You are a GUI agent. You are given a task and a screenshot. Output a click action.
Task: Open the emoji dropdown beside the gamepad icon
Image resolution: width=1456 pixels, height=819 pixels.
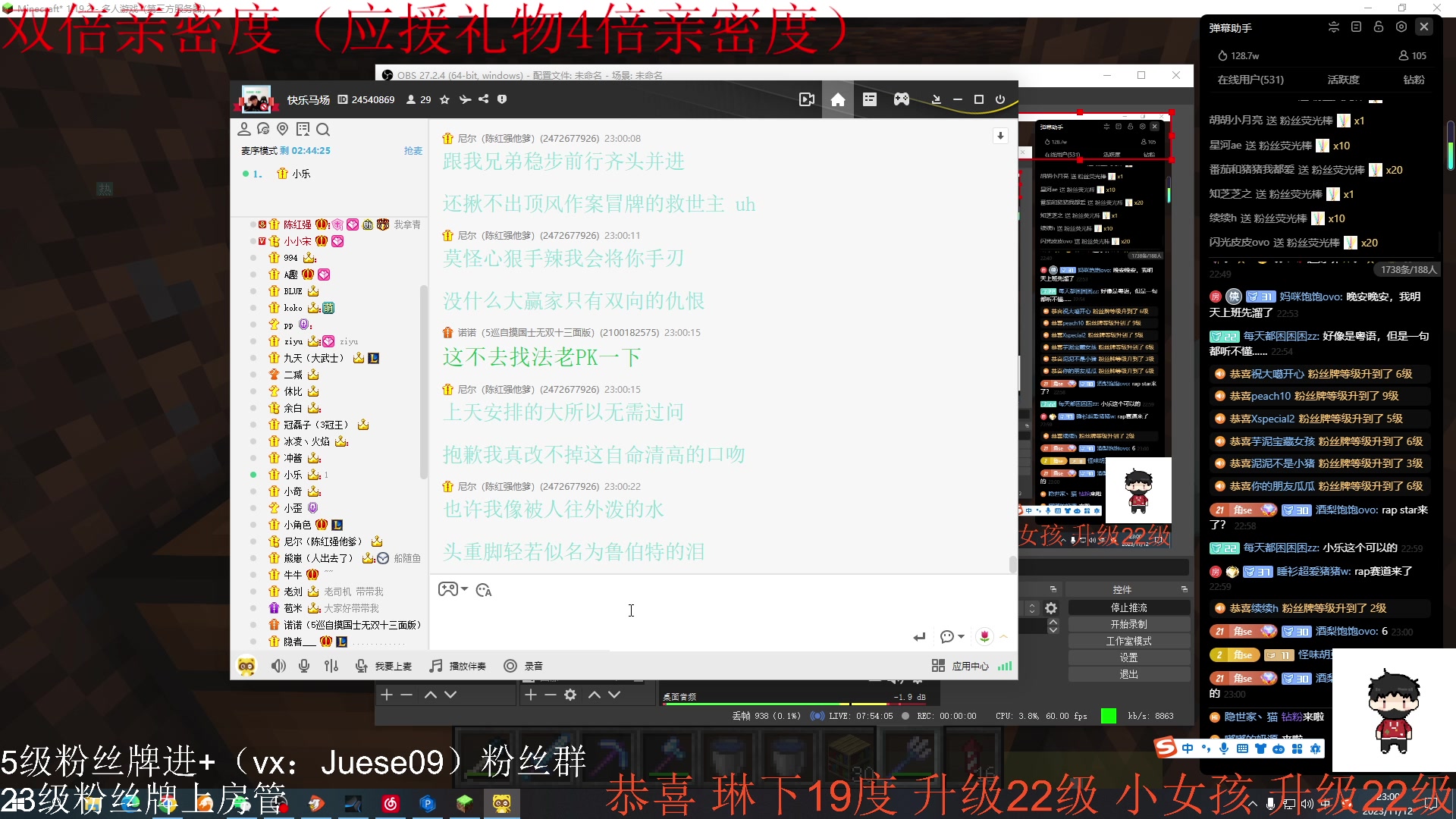(464, 589)
